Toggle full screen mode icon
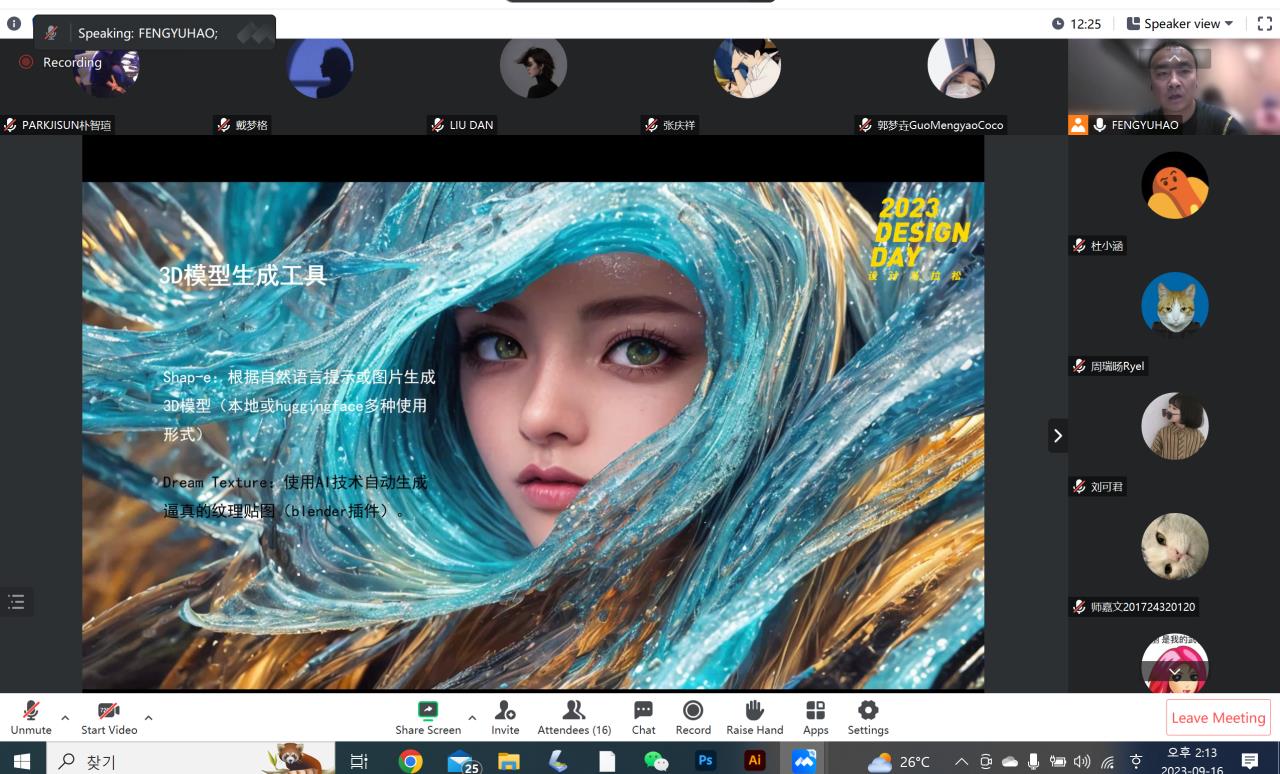1280x774 pixels. click(1264, 23)
